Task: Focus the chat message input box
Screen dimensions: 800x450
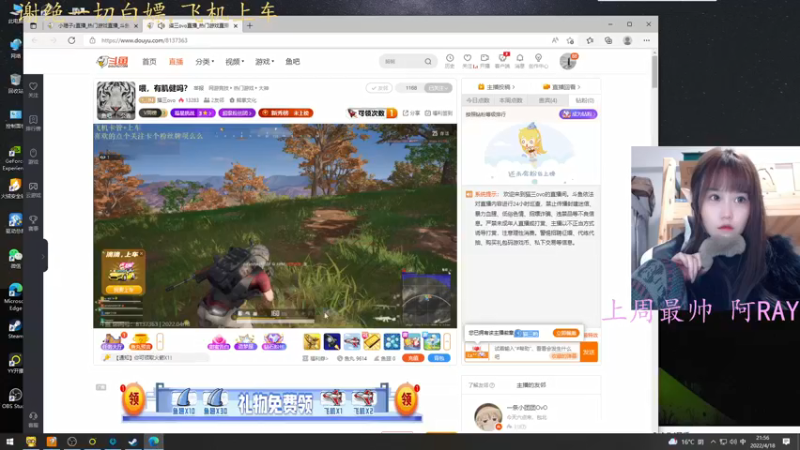Action: (x=535, y=352)
